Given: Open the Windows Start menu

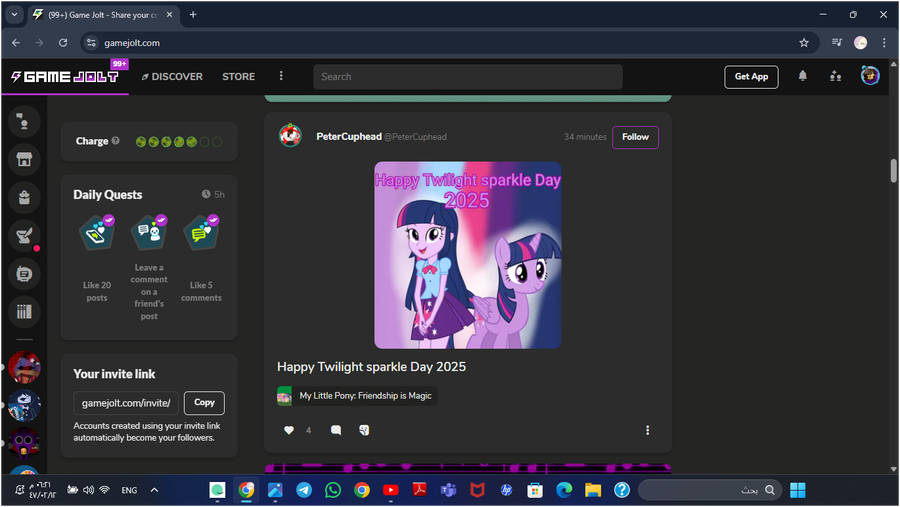Looking at the screenshot, I should 798,490.
